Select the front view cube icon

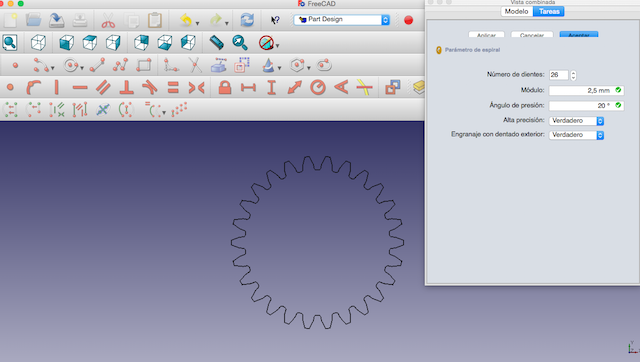(x=66, y=42)
